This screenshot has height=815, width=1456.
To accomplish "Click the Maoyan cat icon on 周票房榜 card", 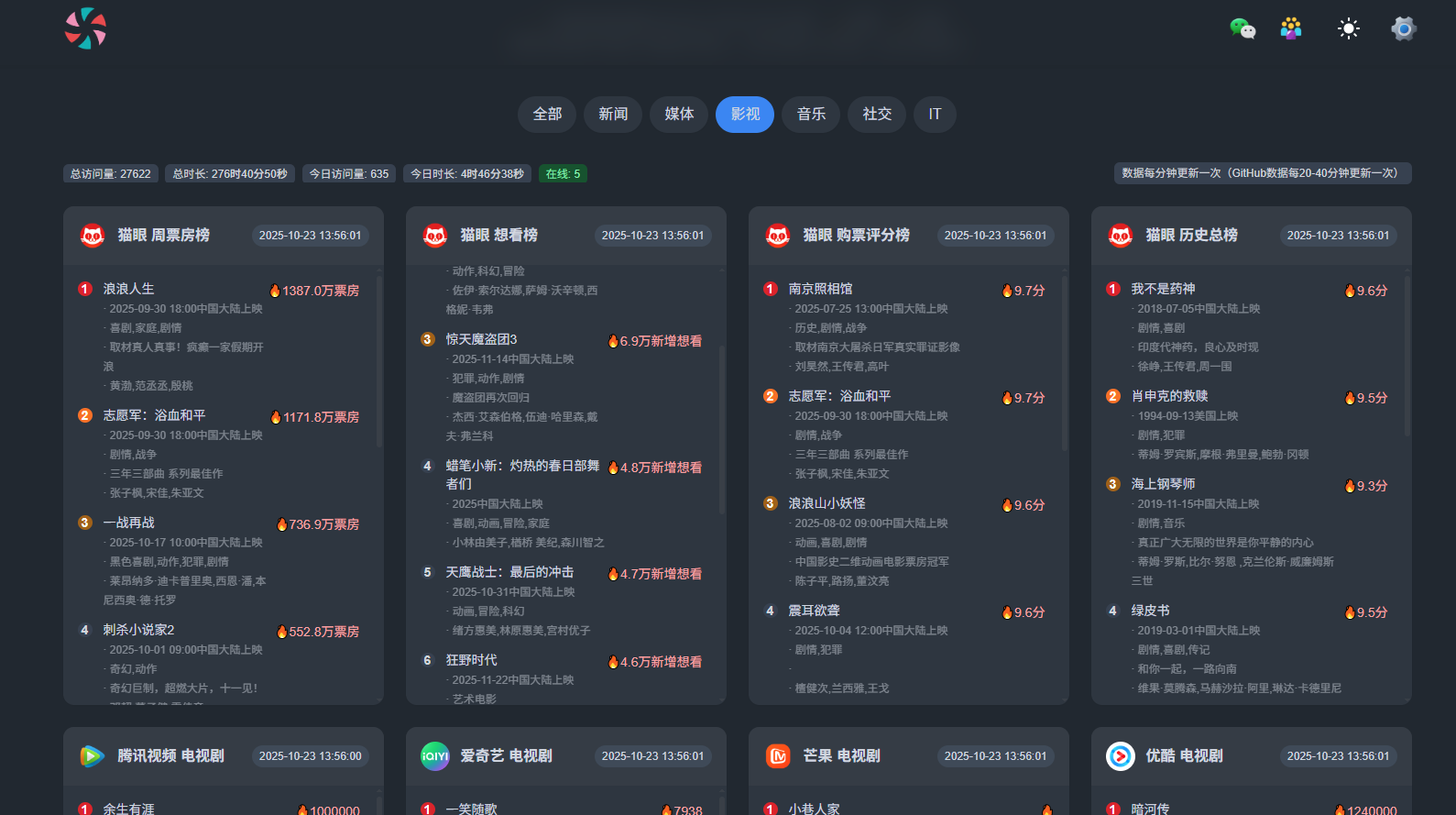I will click(x=93, y=236).
